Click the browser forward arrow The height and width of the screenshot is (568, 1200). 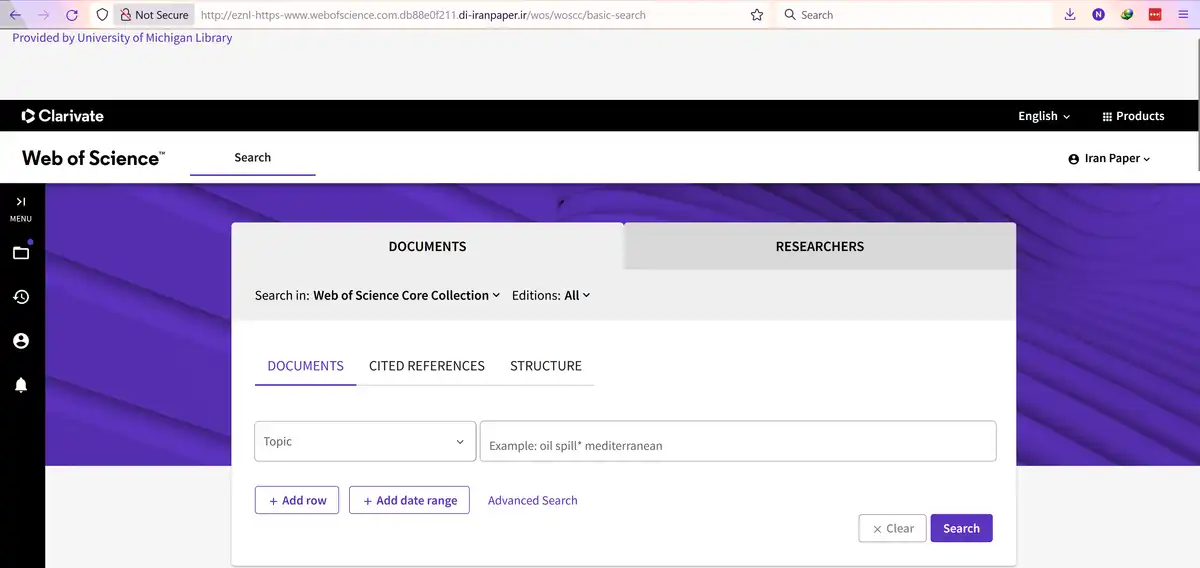coord(43,15)
